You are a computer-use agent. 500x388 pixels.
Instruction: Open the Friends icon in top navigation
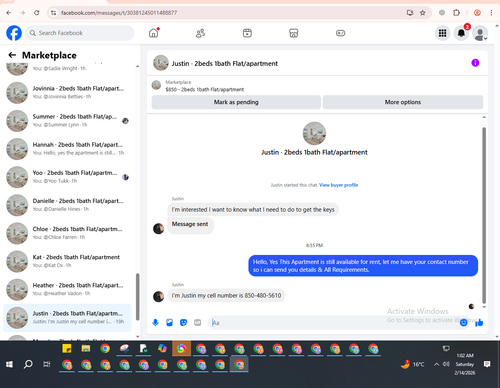point(200,33)
